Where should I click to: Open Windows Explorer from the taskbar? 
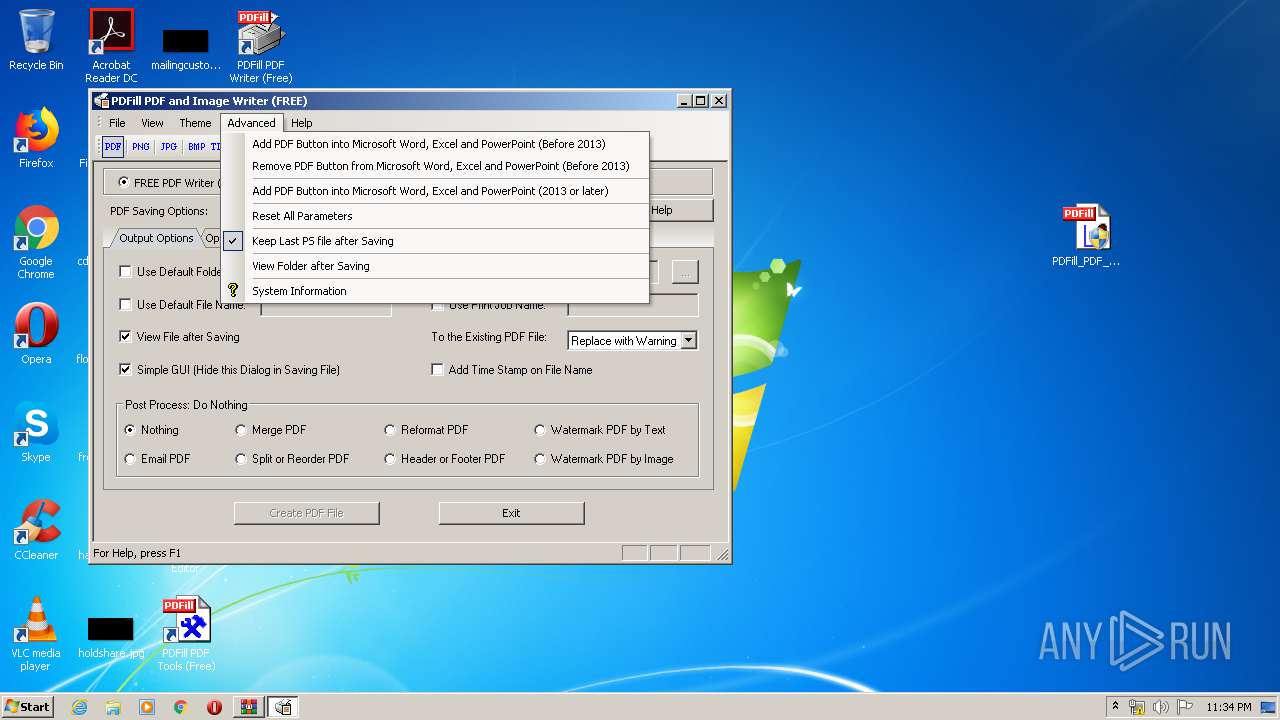click(113, 707)
